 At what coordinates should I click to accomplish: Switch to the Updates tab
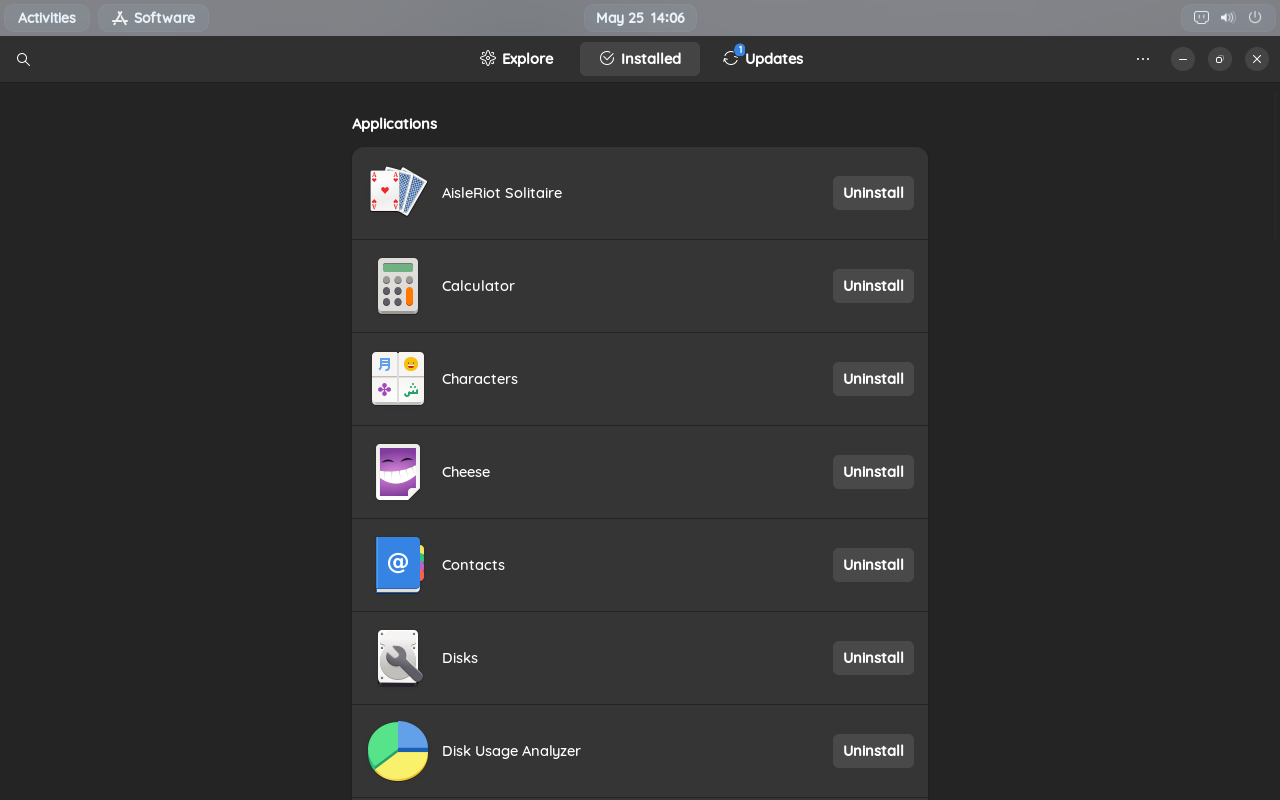tap(763, 59)
